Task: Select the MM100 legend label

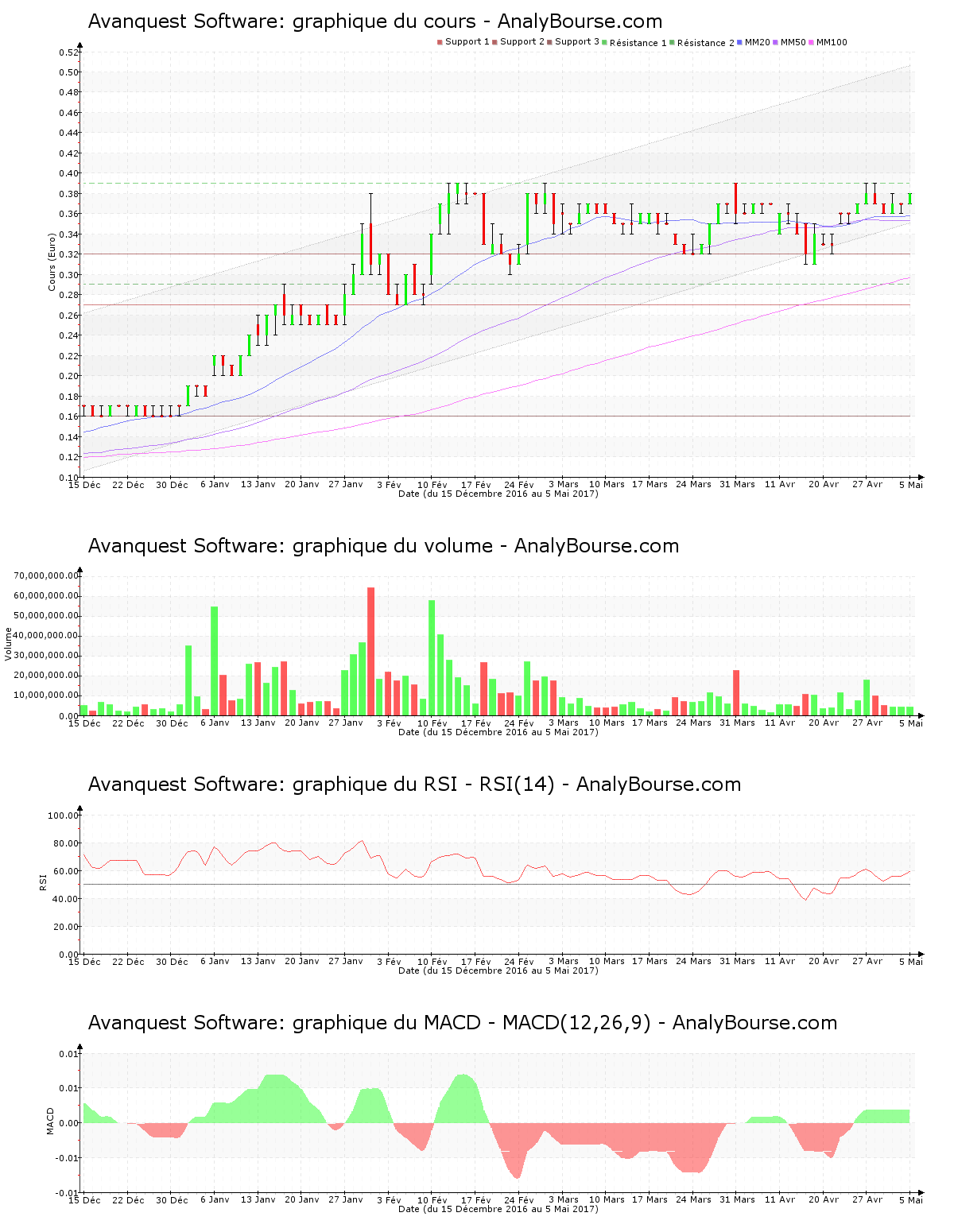Action: [832, 42]
